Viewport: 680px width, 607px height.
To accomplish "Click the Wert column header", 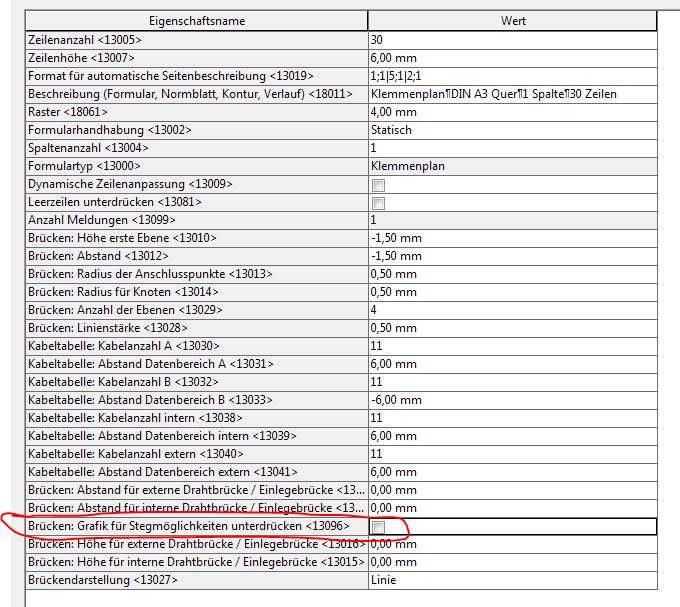I will click(x=513, y=21).
